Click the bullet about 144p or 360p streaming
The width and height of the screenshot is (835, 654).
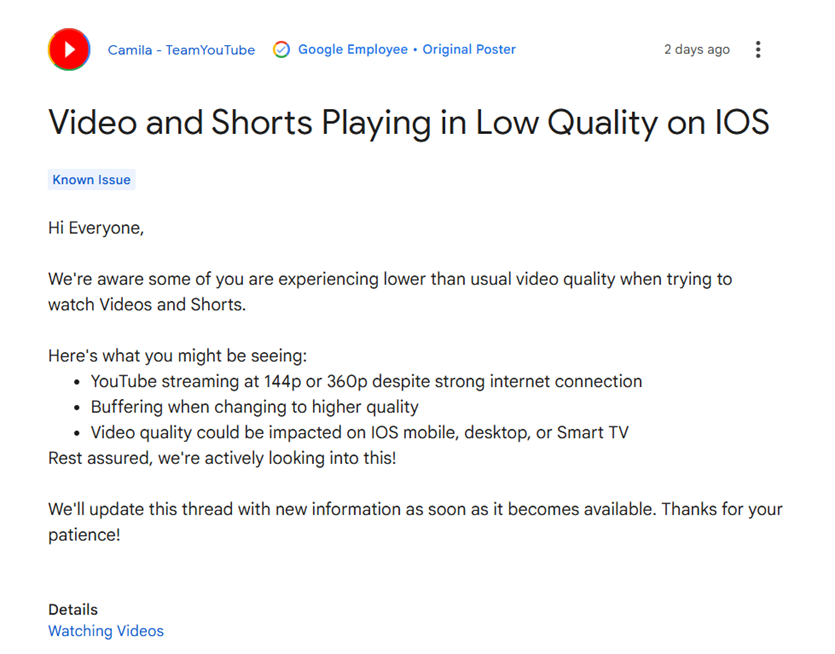pos(366,381)
